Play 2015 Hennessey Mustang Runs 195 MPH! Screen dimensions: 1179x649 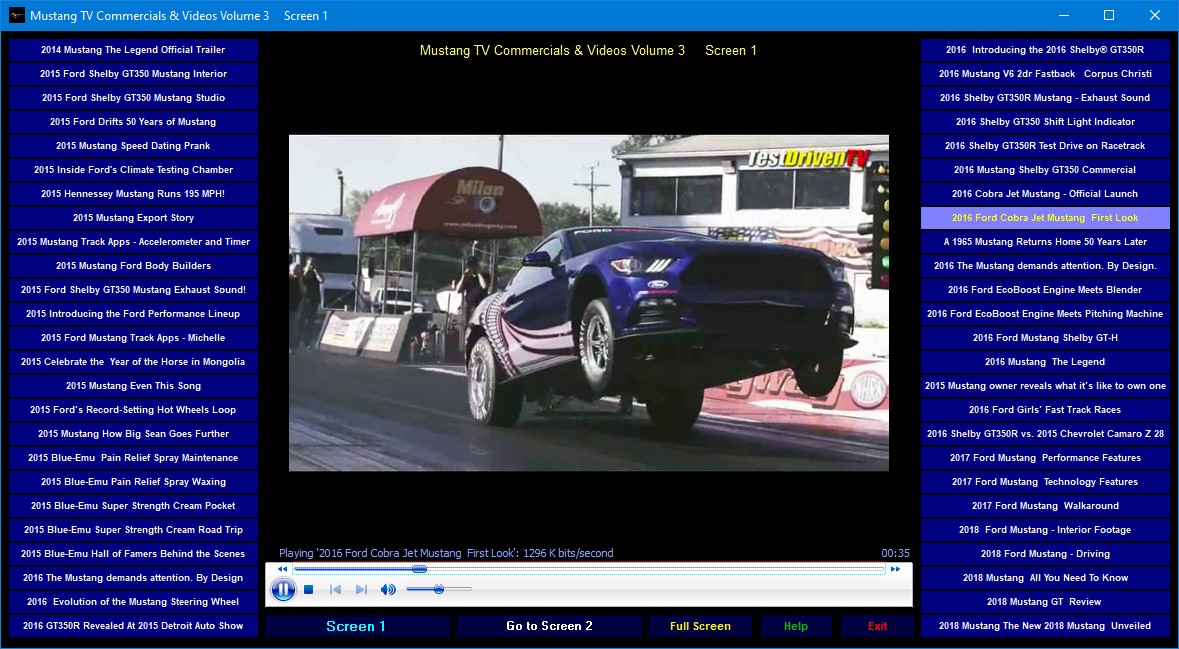click(x=133, y=194)
